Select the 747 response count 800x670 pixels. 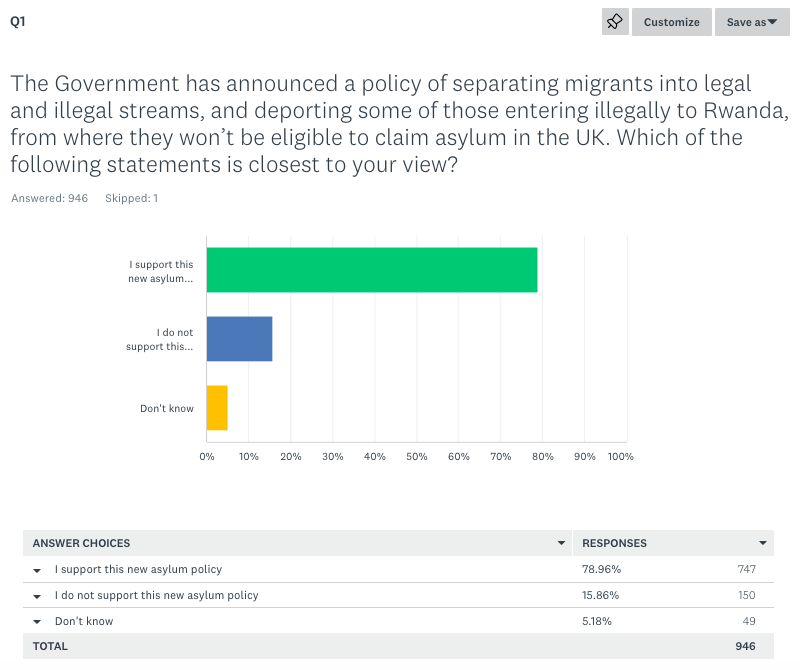tap(746, 569)
